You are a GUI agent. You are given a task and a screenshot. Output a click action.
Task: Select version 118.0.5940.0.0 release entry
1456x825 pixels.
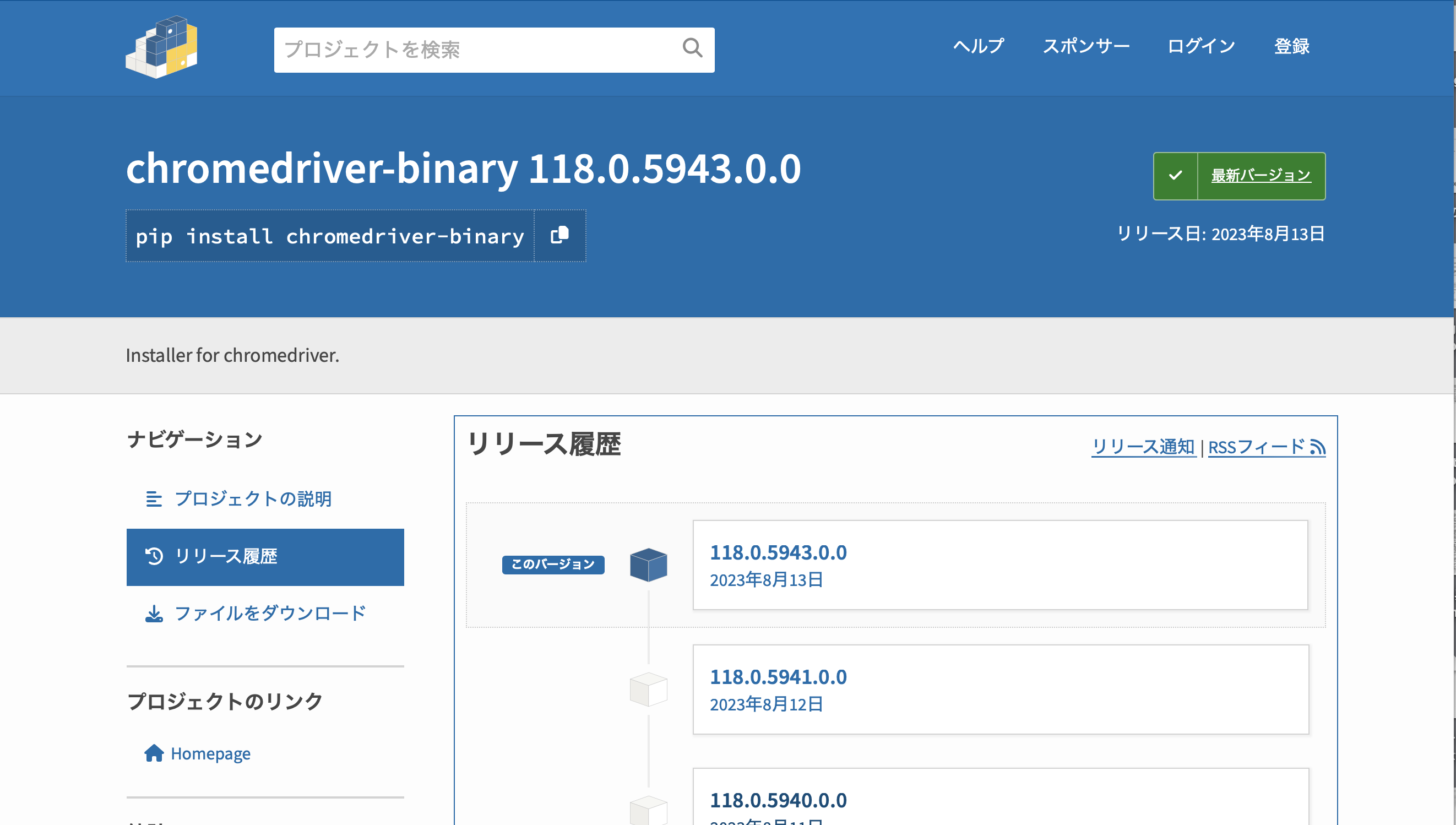[779, 800]
